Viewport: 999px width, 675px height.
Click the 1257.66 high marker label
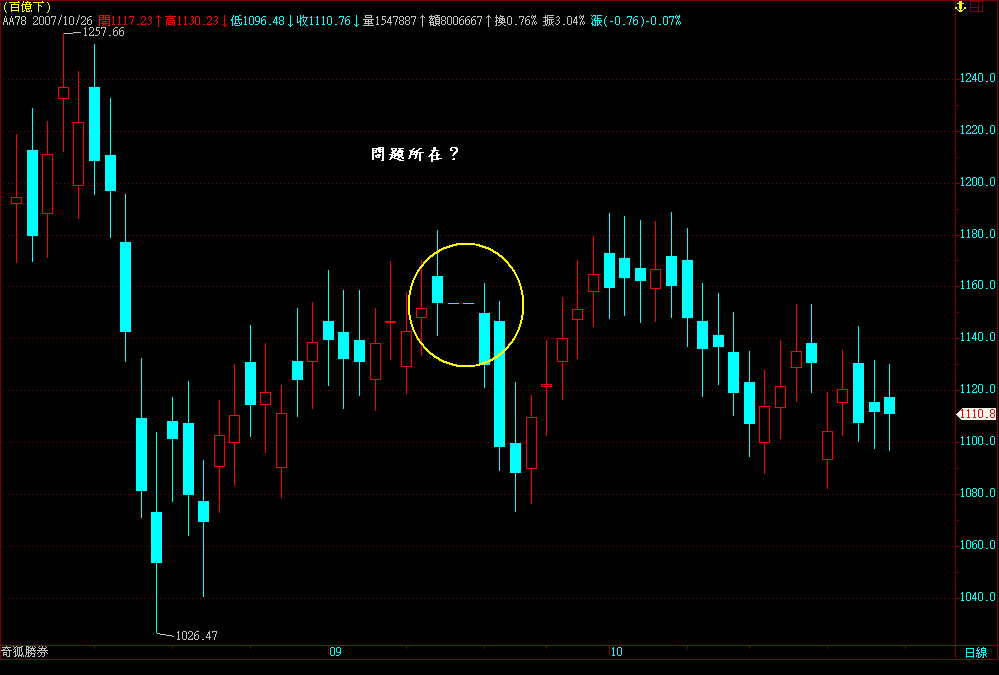click(103, 32)
